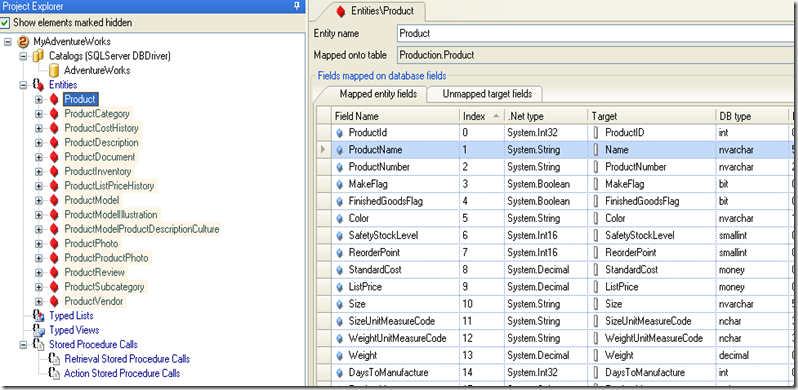Expand the Product entity node
This screenshot has width=798, height=390.
coord(39,99)
